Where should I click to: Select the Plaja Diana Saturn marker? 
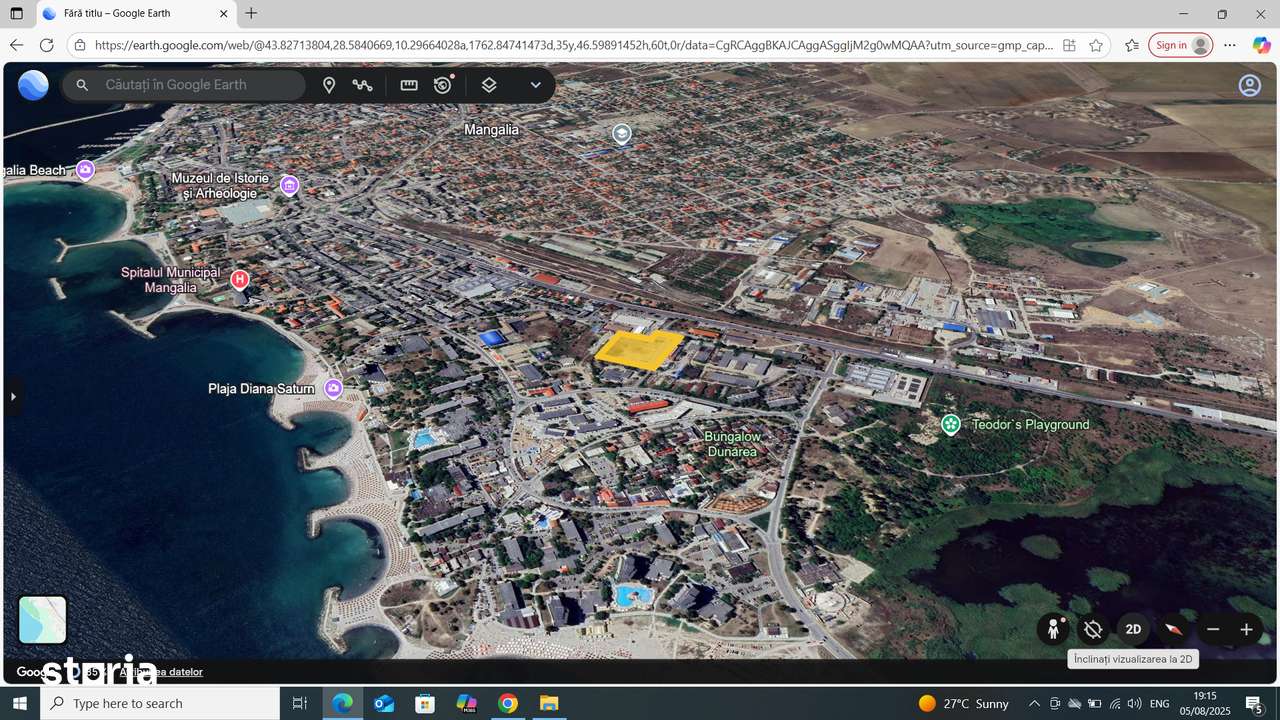(x=334, y=388)
